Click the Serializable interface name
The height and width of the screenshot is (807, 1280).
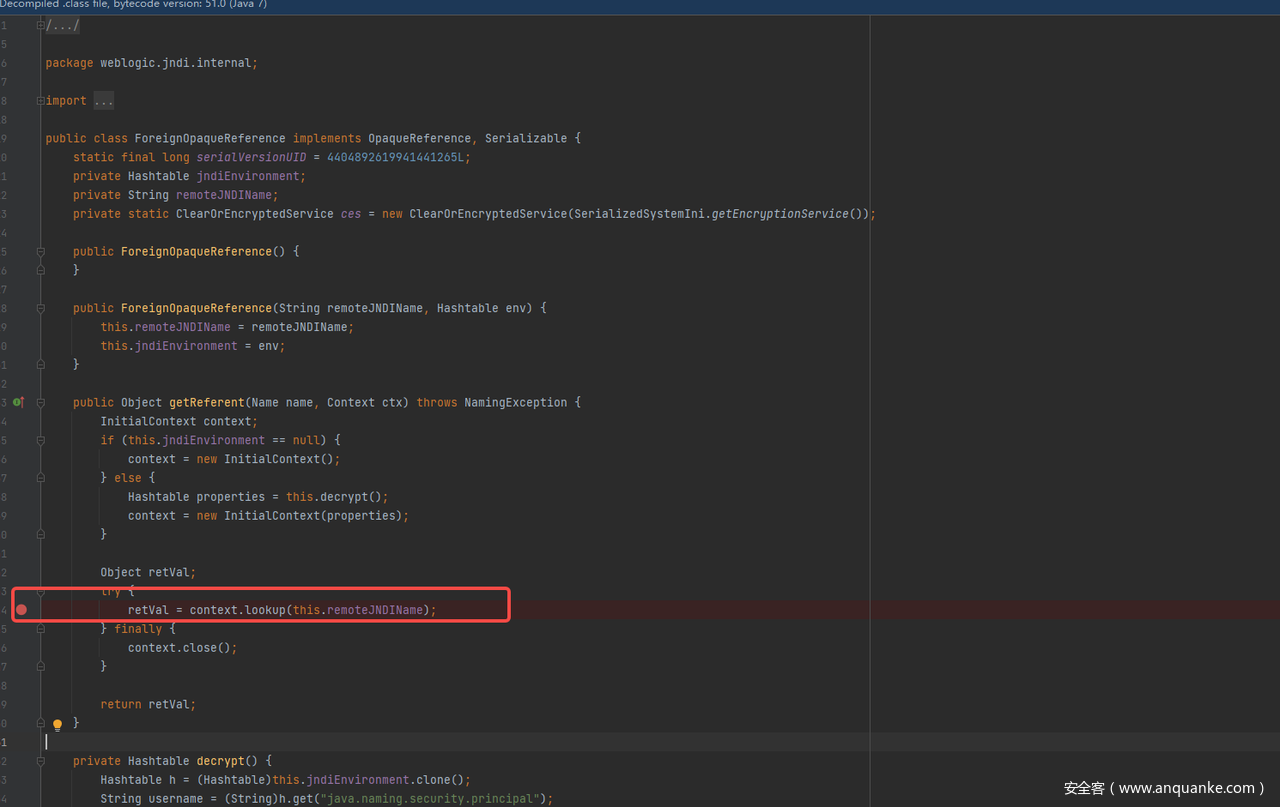point(526,139)
